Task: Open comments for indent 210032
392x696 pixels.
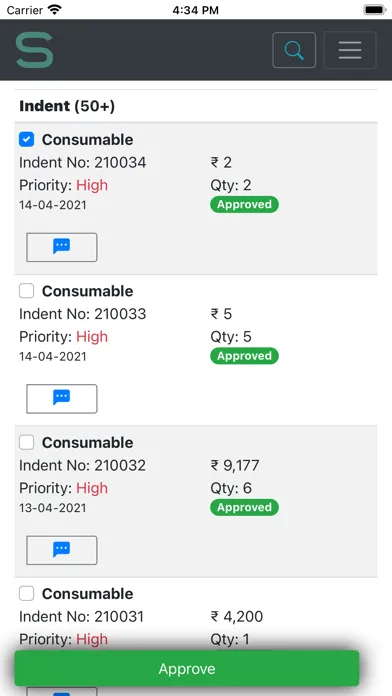Action: point(62,550)
